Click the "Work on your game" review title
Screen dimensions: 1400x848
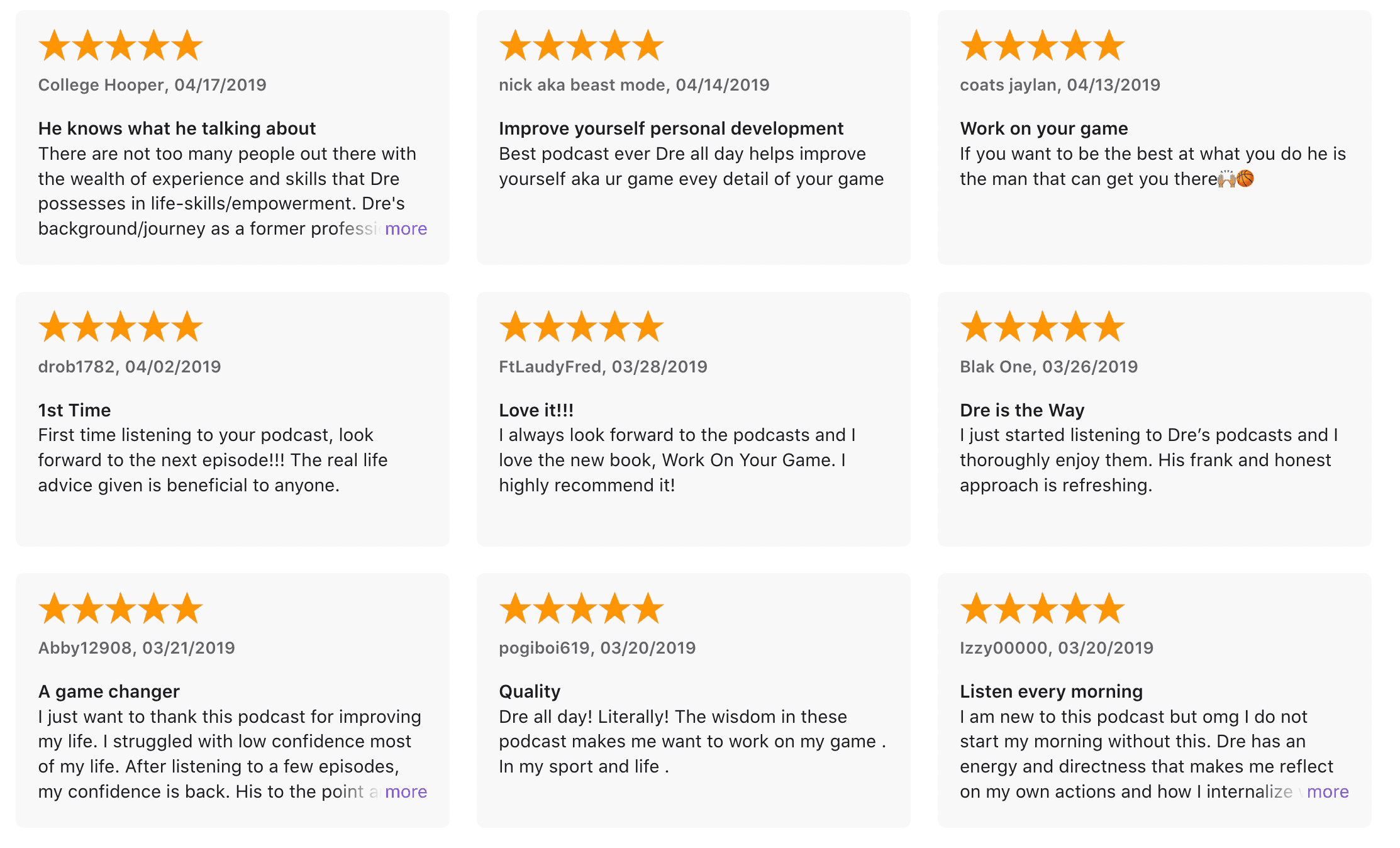[x=1043, y=128]
